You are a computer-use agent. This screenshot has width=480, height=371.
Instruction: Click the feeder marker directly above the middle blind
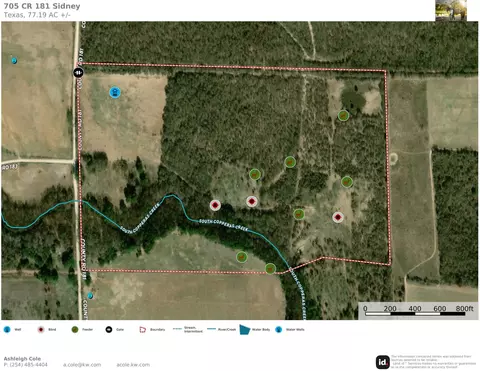[x=255, y=174]
